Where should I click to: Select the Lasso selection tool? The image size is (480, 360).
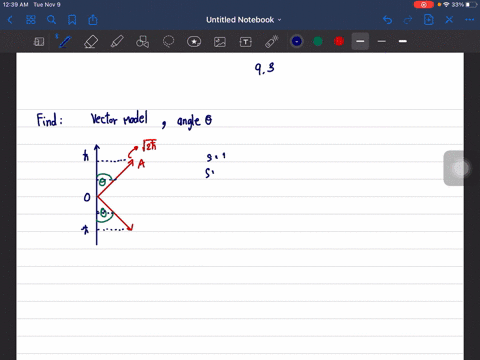point(168,42)
